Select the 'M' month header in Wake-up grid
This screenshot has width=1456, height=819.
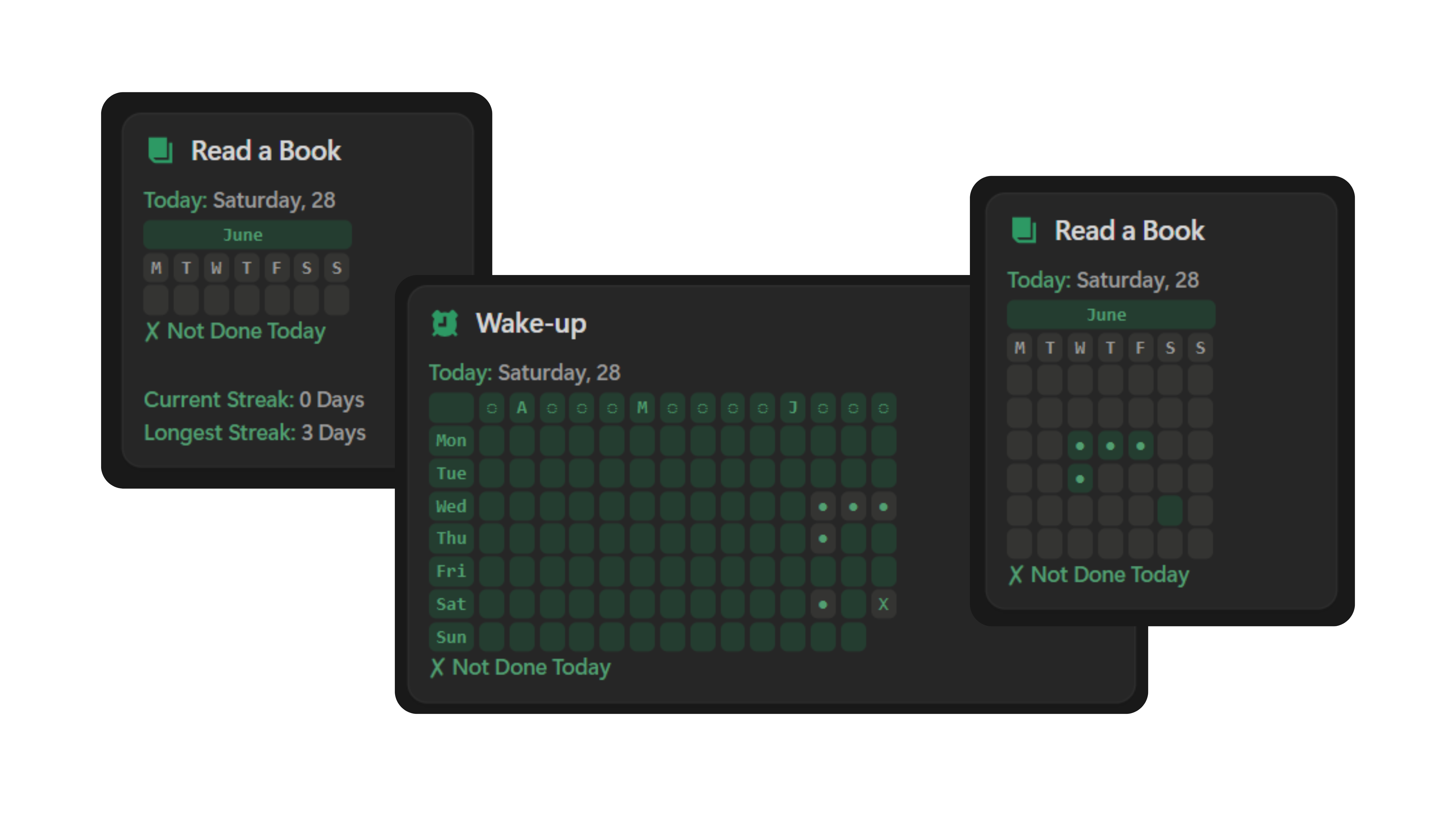642,407
